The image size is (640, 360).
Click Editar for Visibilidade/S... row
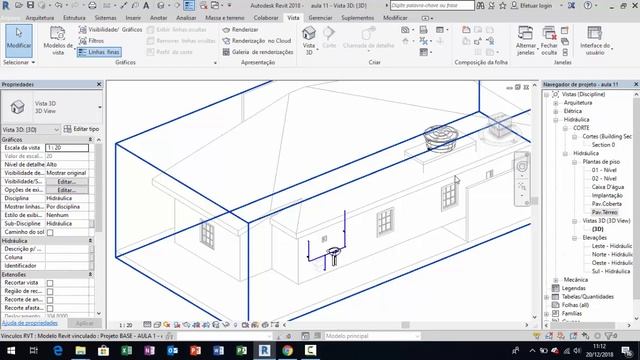67,182
